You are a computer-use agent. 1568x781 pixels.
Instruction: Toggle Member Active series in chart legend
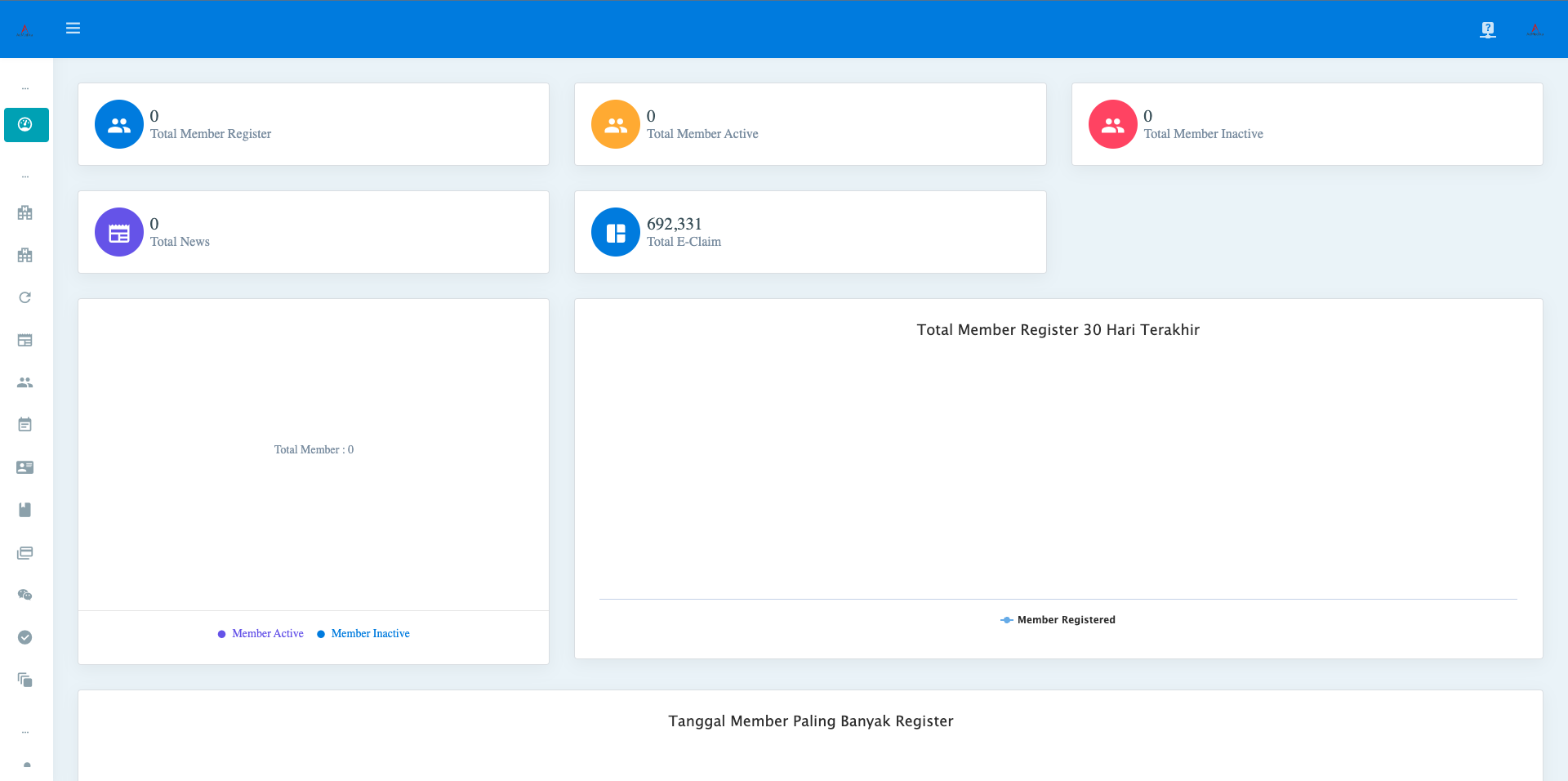[x=261, y=634]
